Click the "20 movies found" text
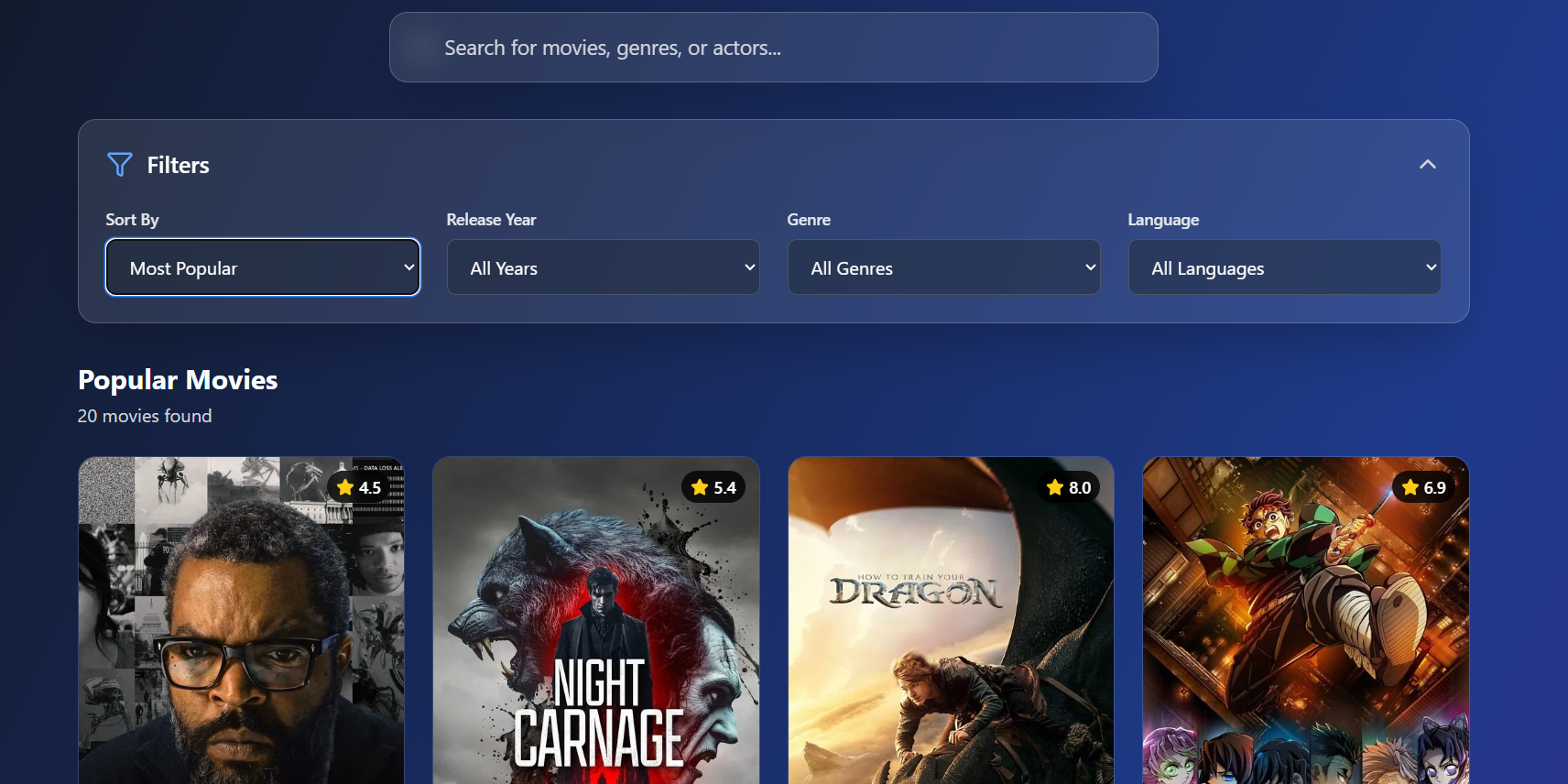 pos(145,416)
